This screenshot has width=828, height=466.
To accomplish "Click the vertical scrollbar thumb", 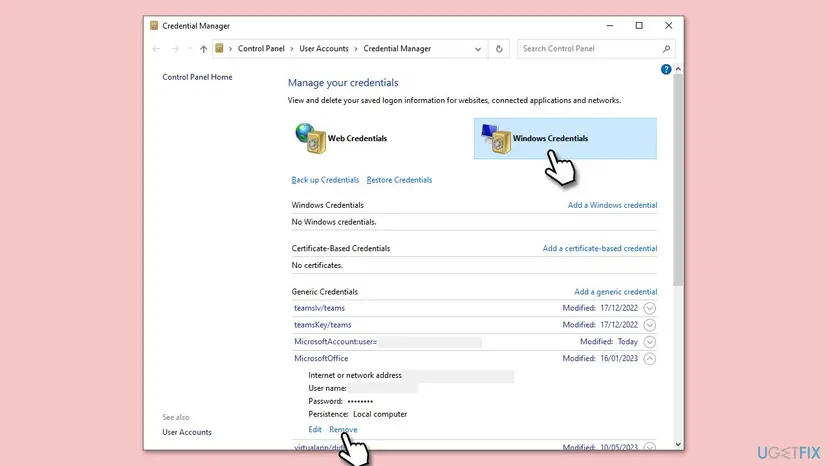I will [x=678, y=180].
